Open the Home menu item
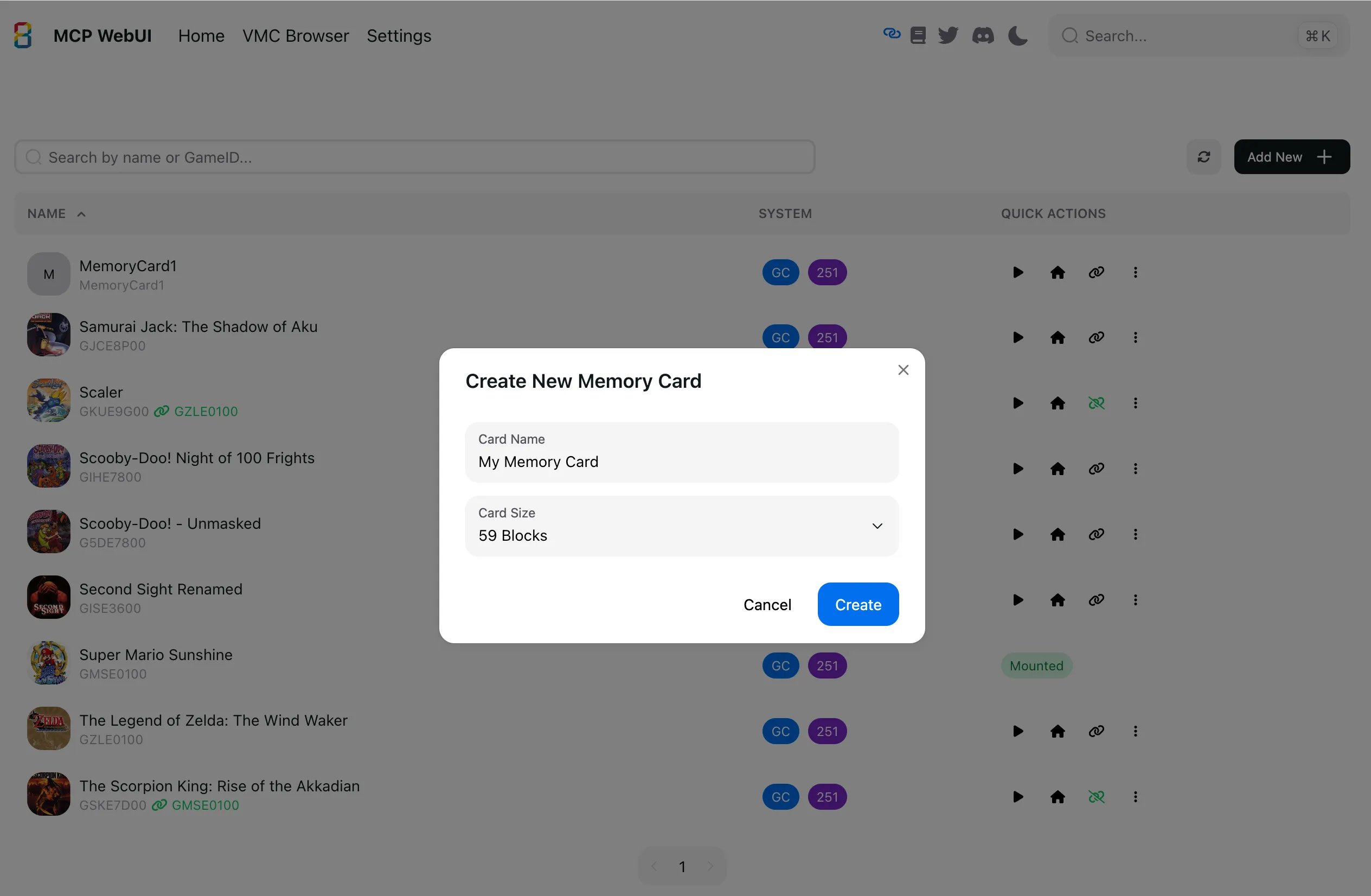The width and height of the screenshot is (1371, 896). tap(201, 36)
